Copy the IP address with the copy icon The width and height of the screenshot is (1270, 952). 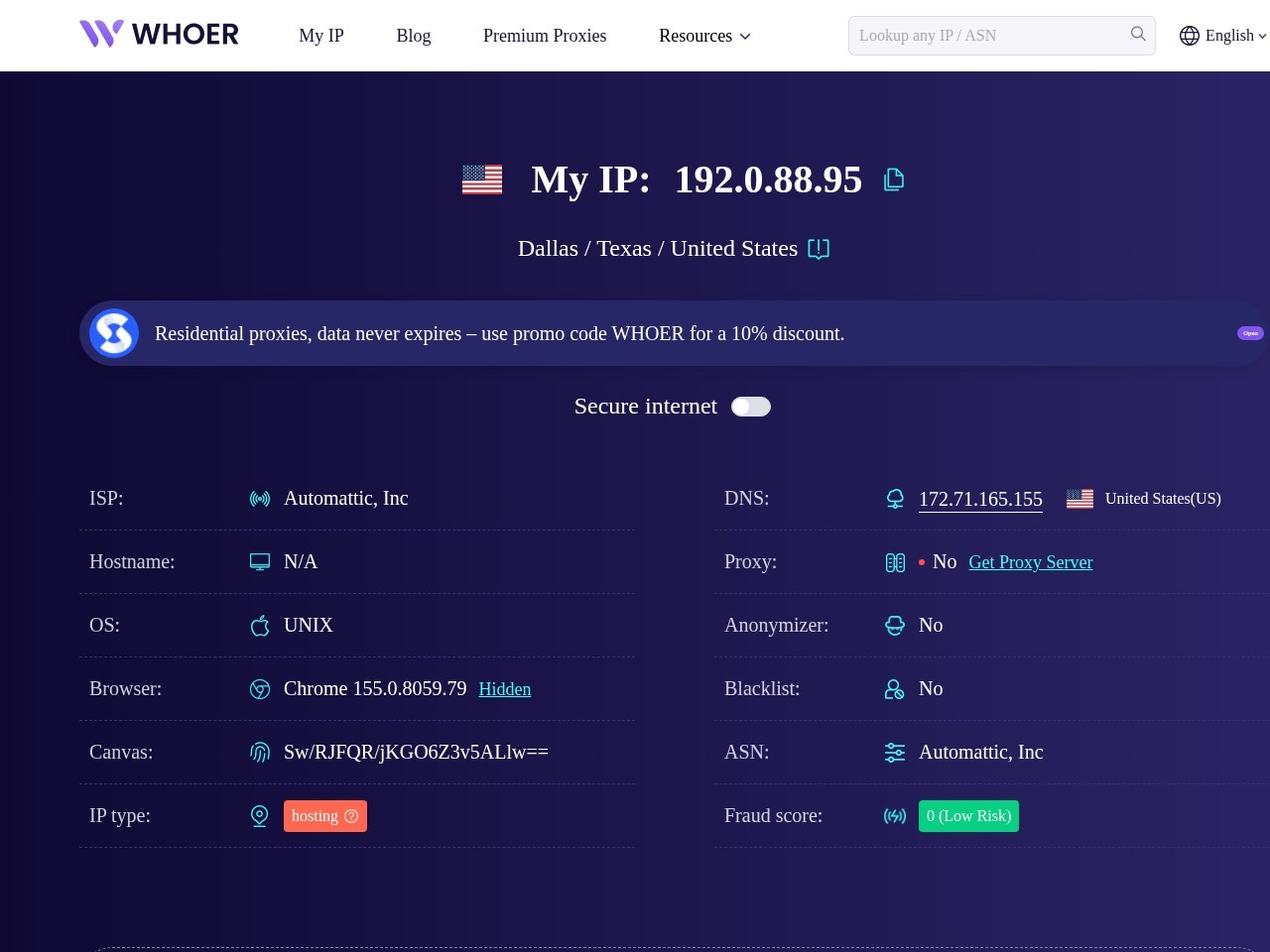[894, 179]
